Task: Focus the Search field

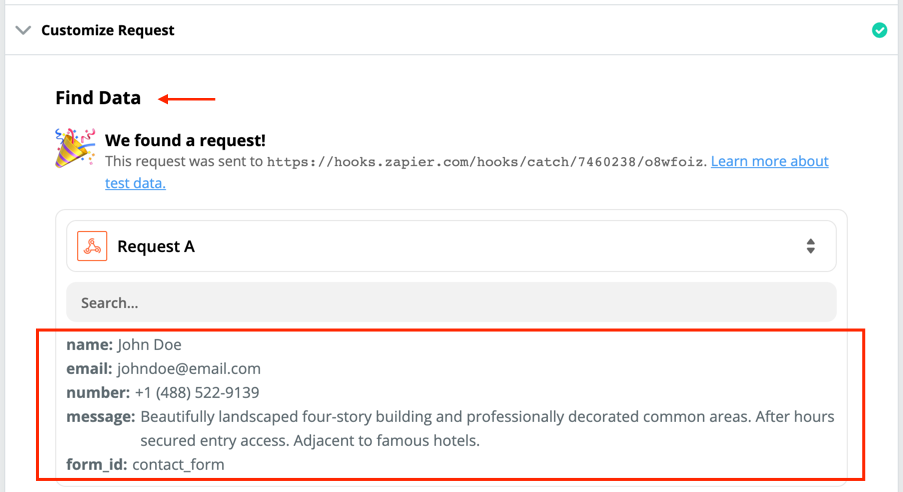Action: (x=452, y=302)
